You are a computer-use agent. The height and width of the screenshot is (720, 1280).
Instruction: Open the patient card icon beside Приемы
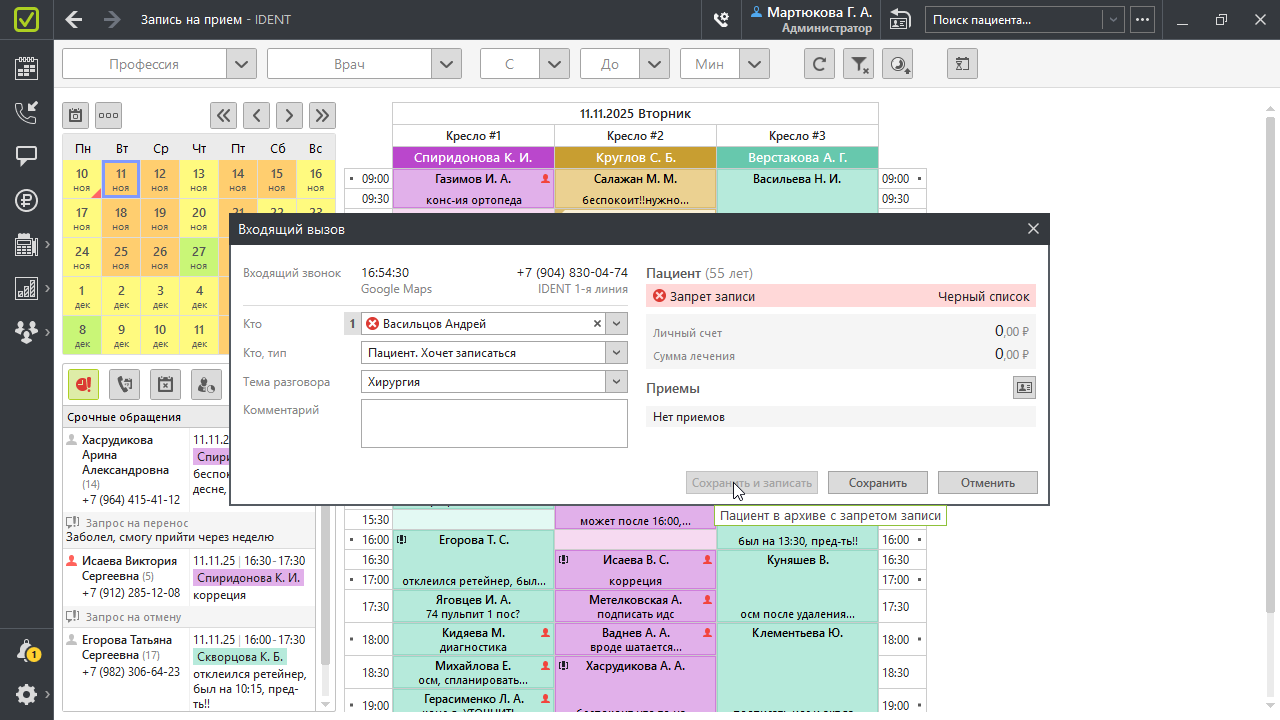point(1023,388)
